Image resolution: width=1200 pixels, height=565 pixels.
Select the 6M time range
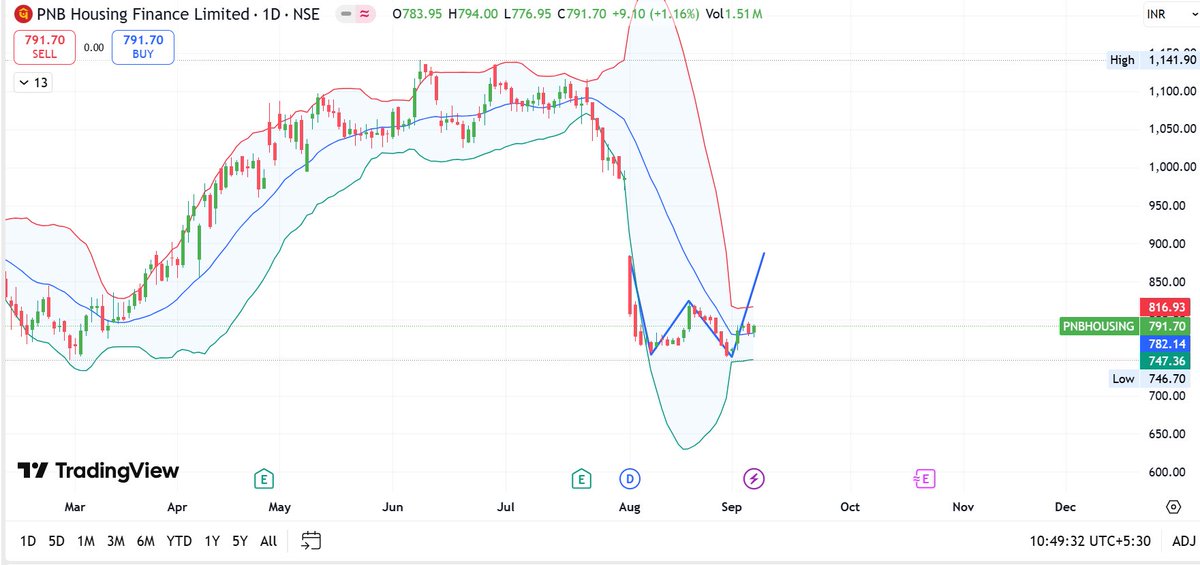[146, 541]
